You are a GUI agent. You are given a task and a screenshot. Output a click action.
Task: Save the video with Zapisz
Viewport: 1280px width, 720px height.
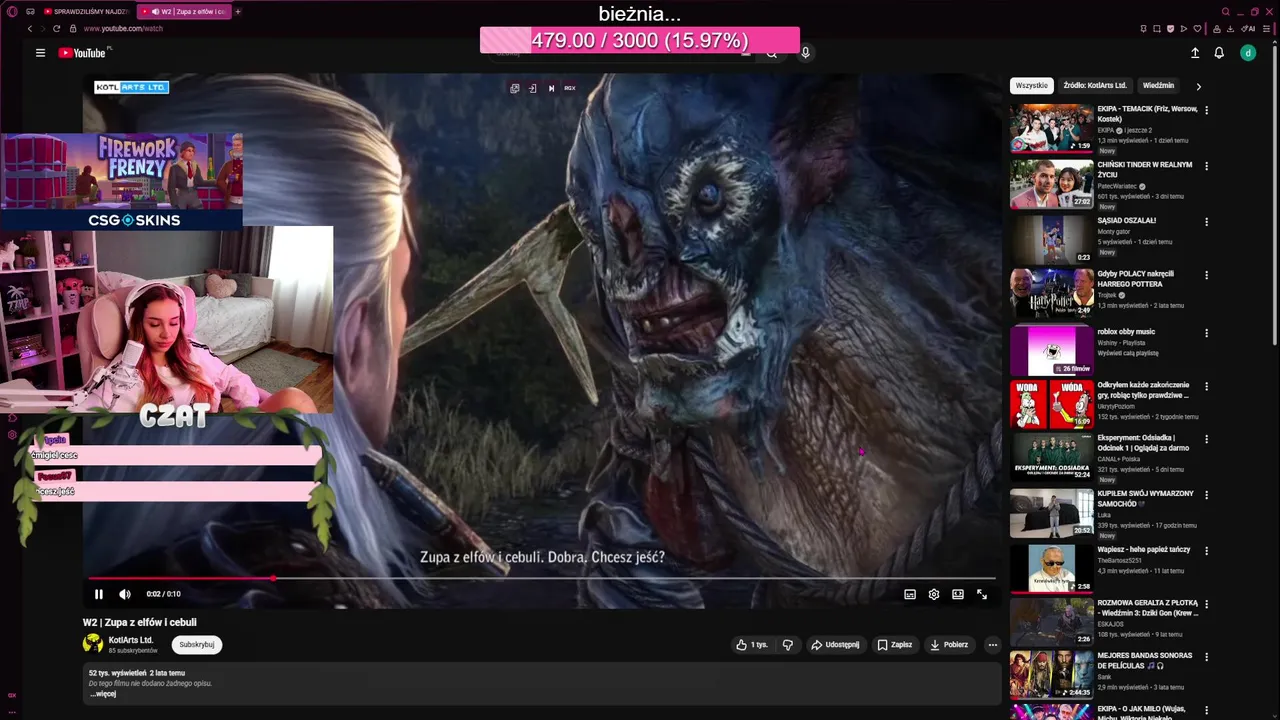[x=895, y=645]
